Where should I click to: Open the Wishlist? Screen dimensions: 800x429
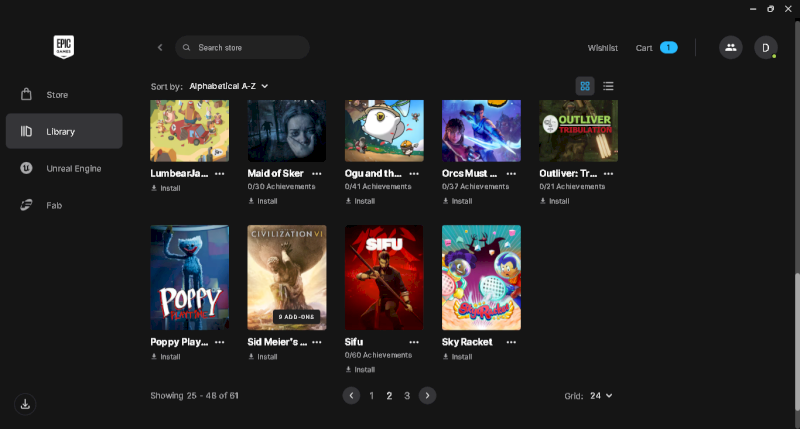coord(603,48)
